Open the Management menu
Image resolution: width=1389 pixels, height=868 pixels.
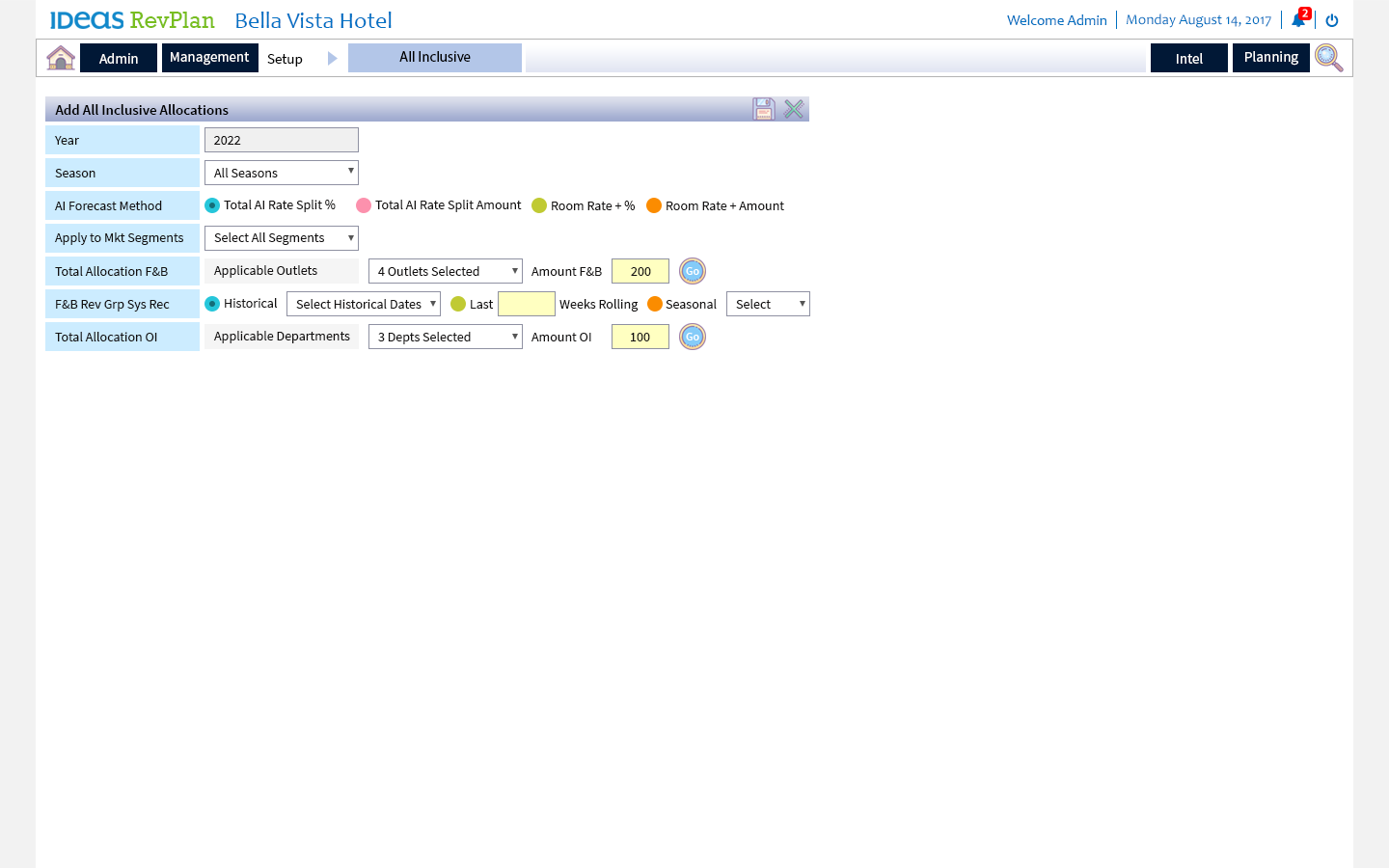[x=209, y=58]
